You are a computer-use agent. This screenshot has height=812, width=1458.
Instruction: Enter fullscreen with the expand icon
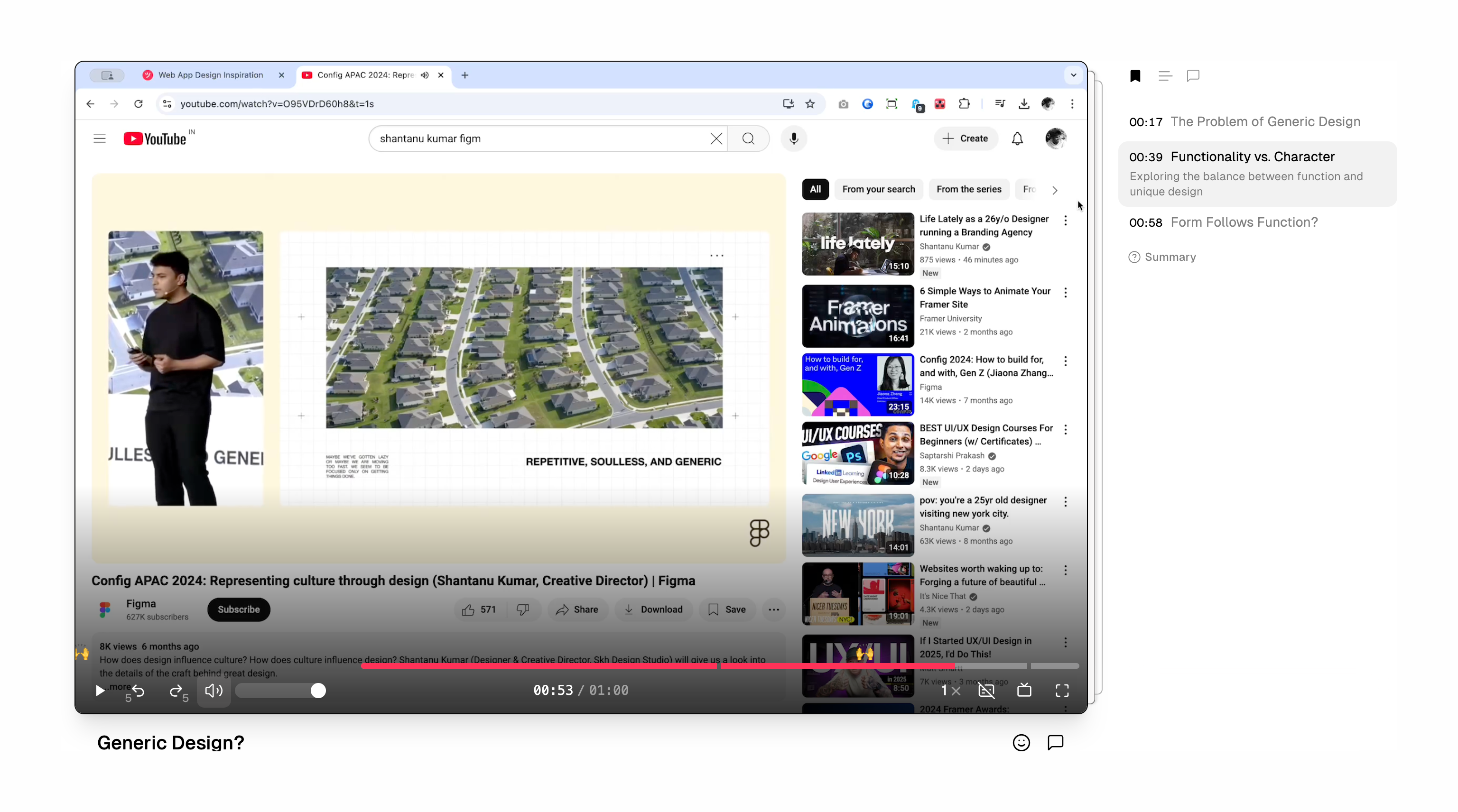pyautogui.click(x=1062, y=690)
